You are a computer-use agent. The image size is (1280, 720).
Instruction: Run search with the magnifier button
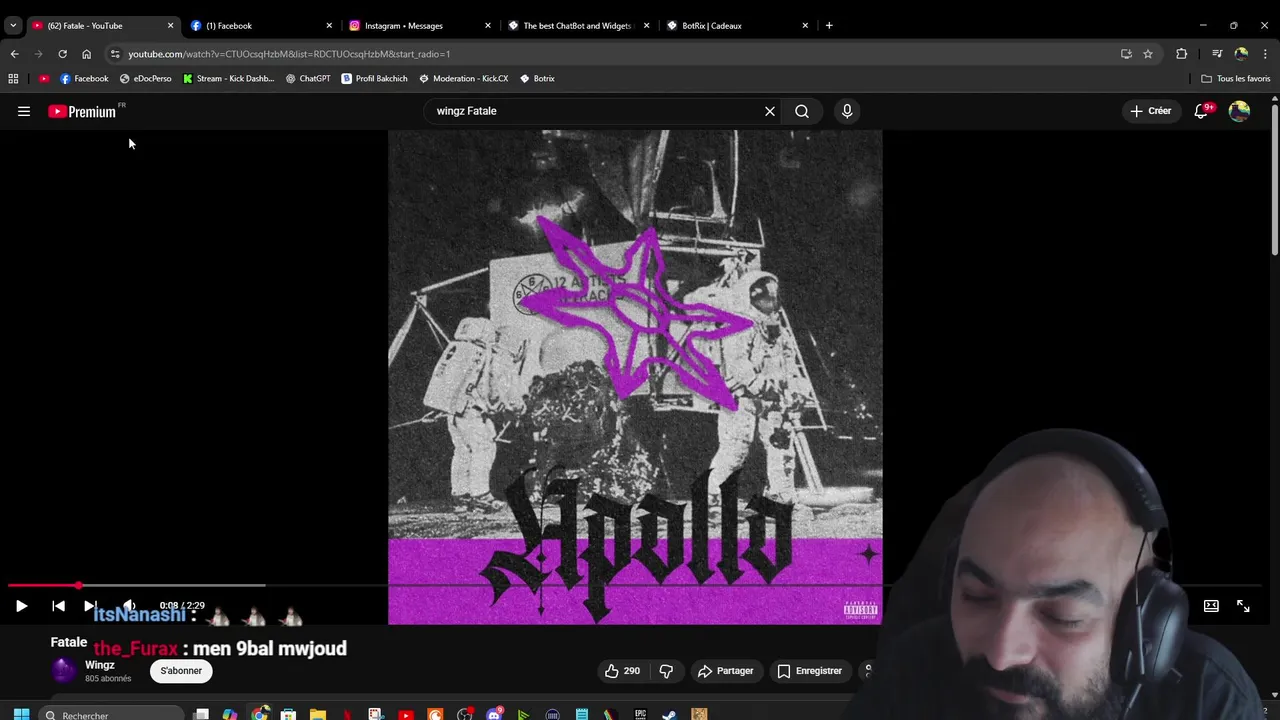802,111
